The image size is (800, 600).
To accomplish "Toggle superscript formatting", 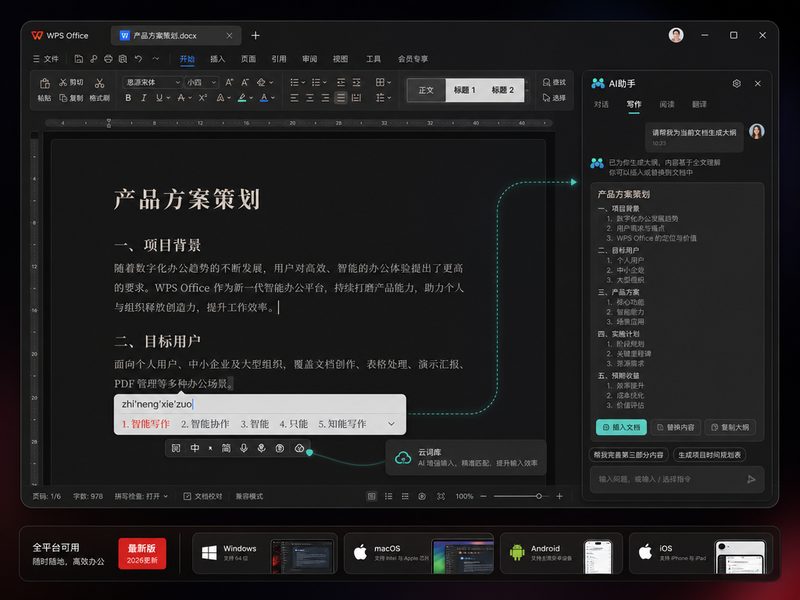I will (x=203, y=97).
